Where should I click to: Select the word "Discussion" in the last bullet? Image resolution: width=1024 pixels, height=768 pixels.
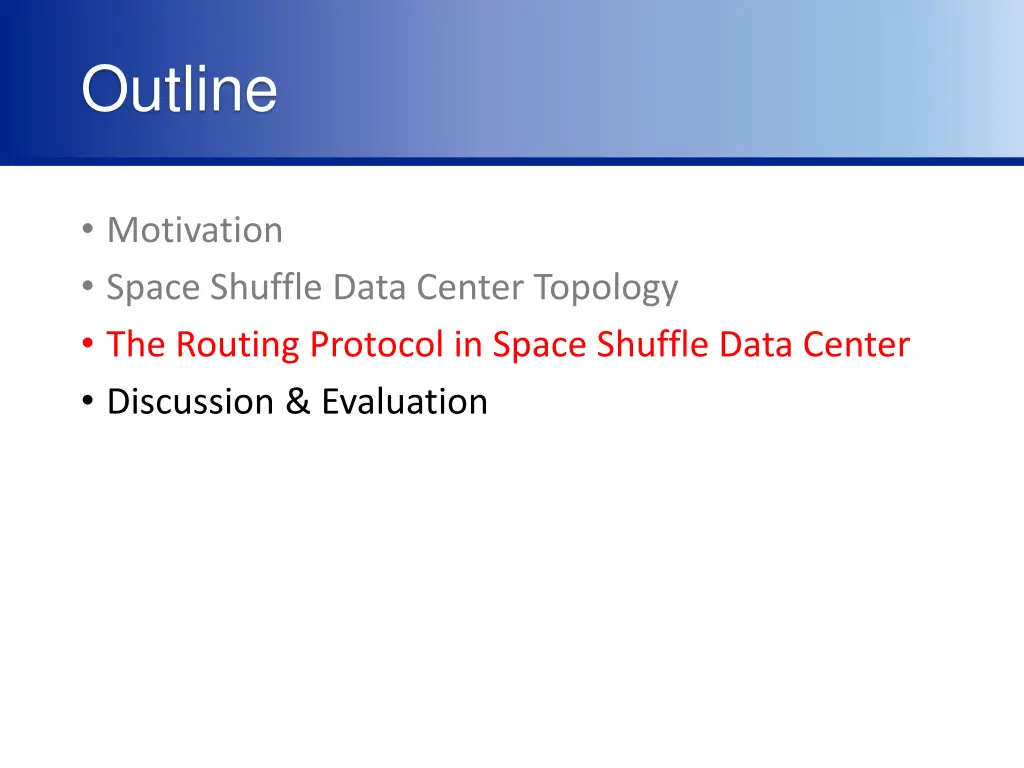190,401
